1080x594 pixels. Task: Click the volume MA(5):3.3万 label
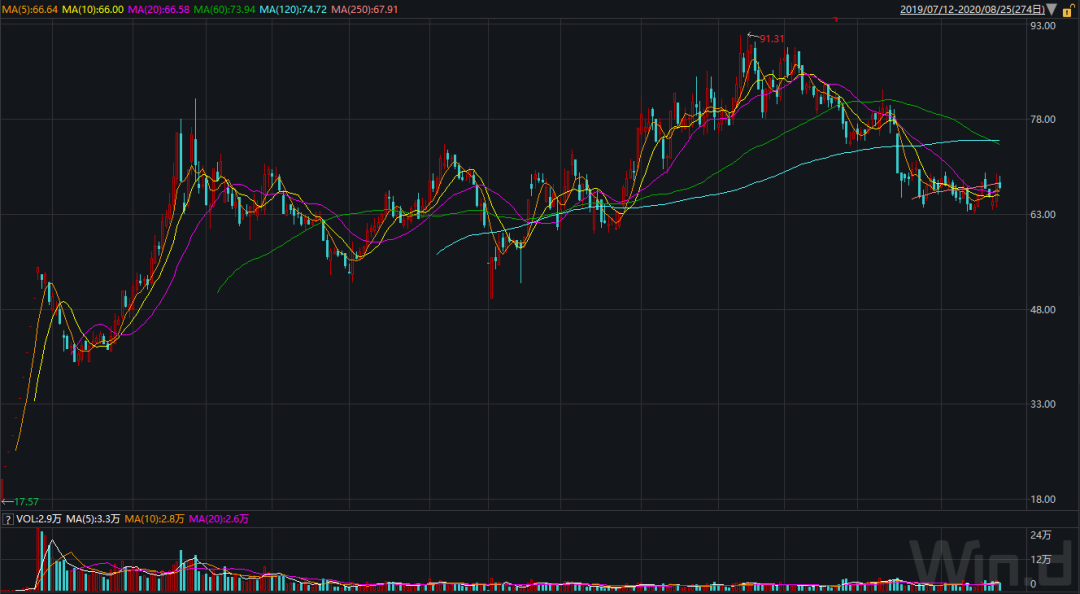coord(92,519)
